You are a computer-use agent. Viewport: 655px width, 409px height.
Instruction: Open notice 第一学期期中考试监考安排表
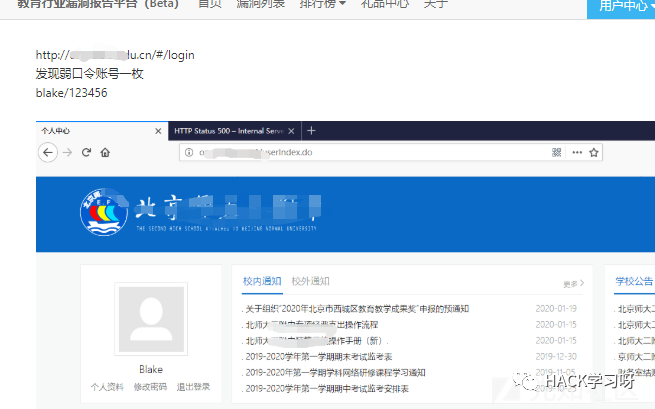point(327,389)
